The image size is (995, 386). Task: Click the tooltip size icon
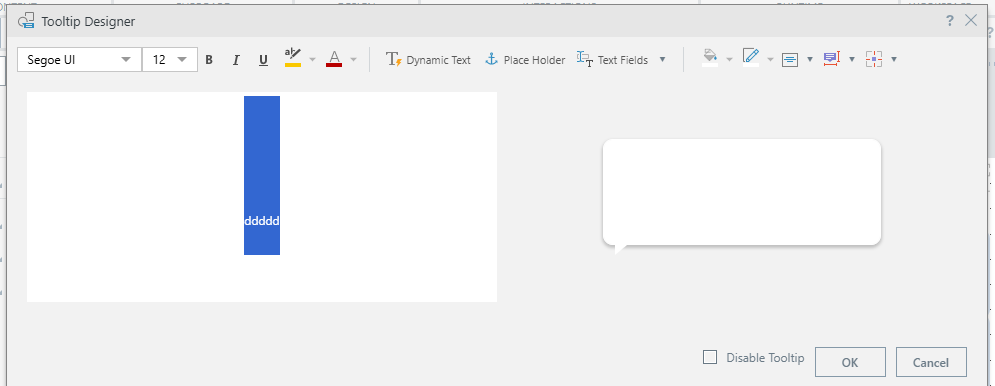pos(831,59)
